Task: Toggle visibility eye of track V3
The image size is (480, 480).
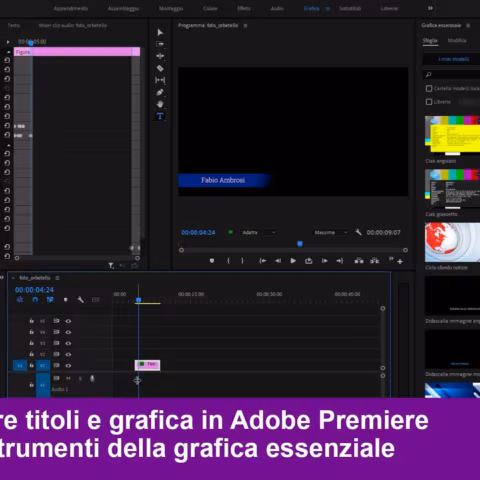Action: 68,343
